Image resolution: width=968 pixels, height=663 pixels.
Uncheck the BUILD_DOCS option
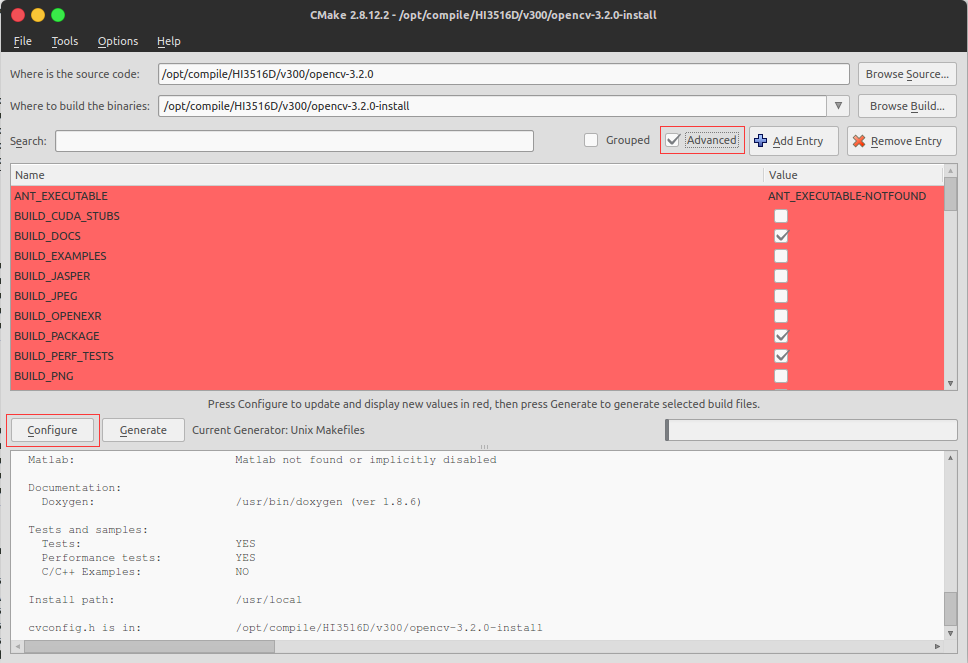(x=781, y=236)
